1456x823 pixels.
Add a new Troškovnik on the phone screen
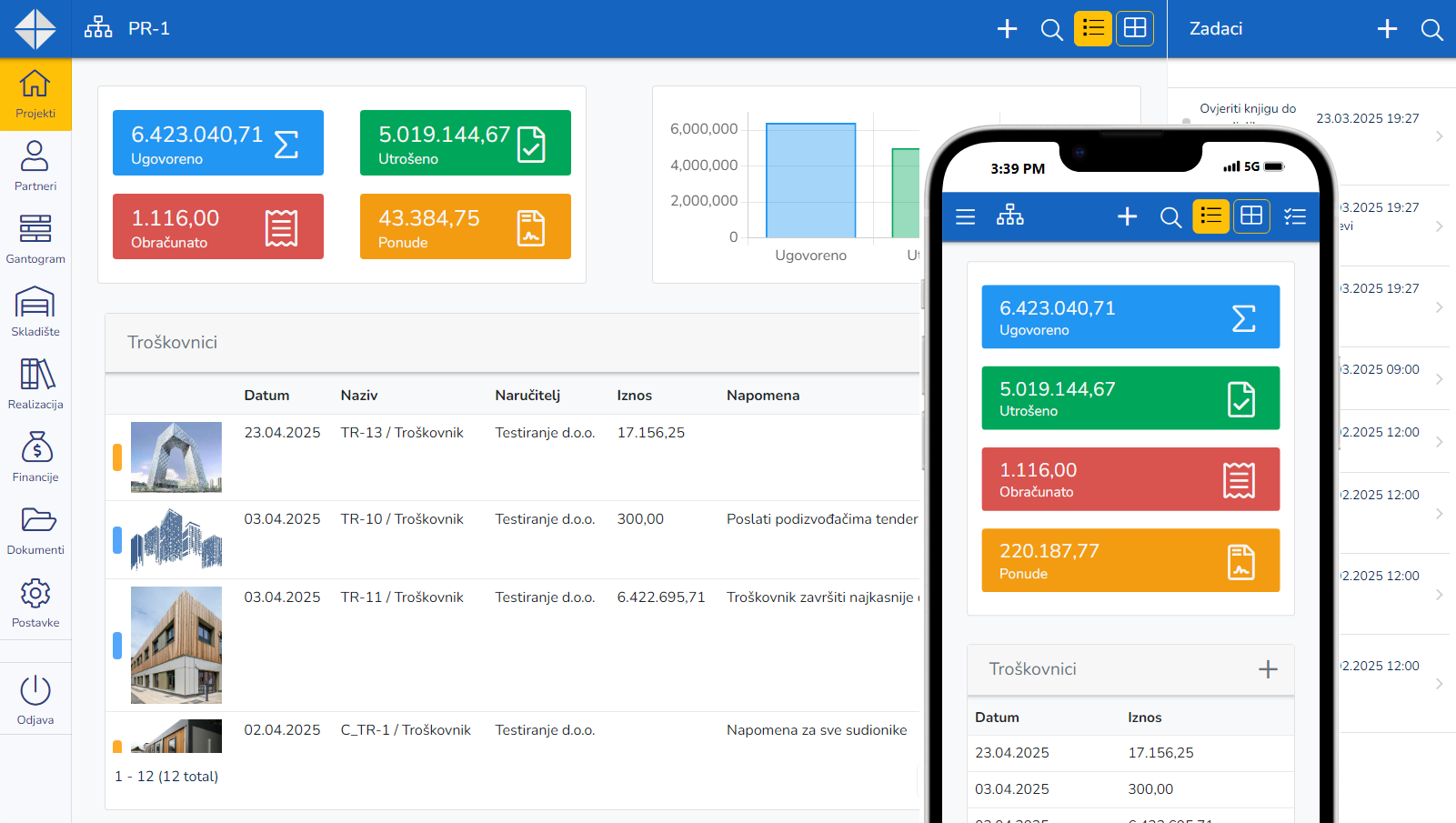coord(1268,669)
